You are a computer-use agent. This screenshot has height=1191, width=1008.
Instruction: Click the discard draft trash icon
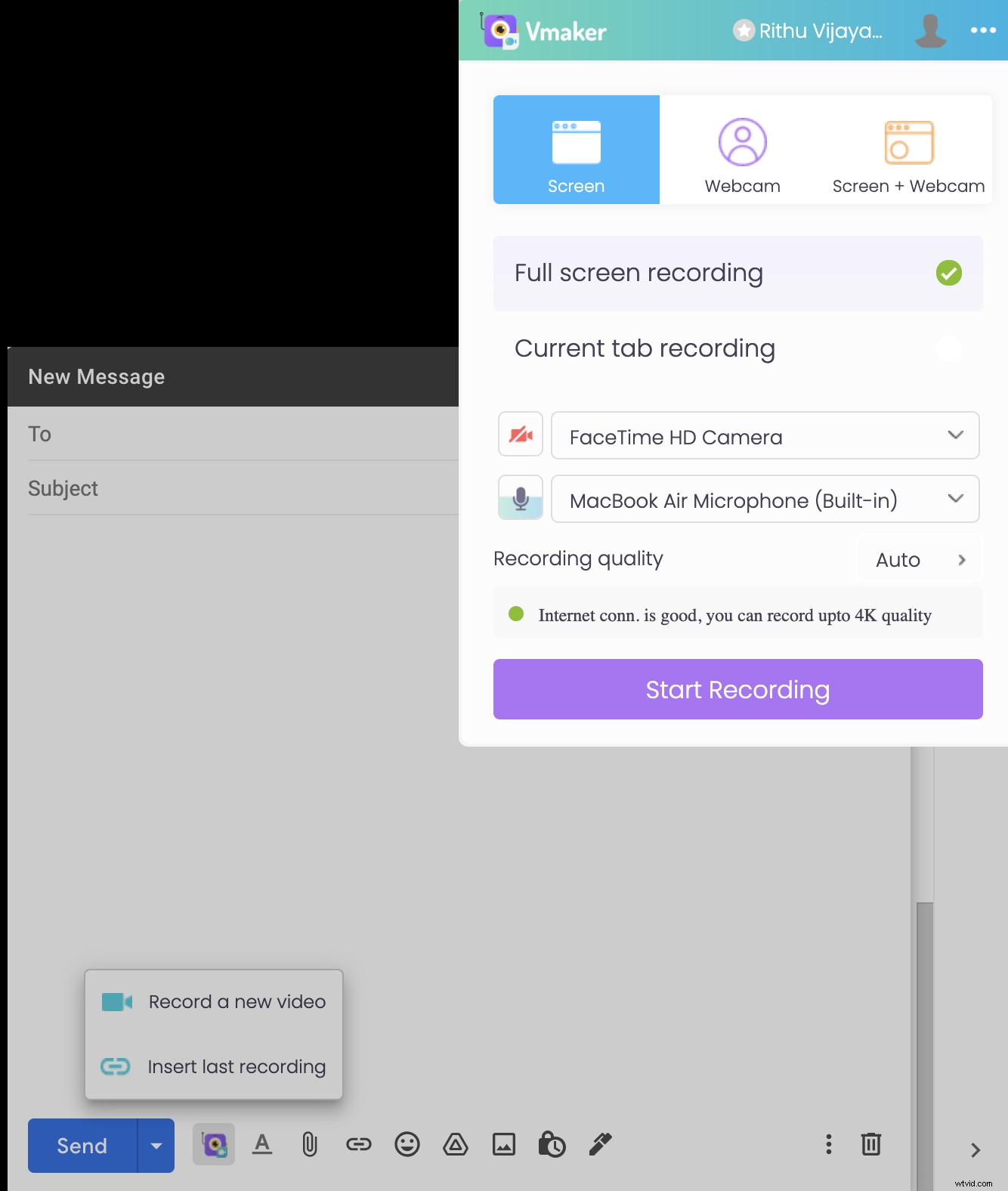click(871, 1144)
